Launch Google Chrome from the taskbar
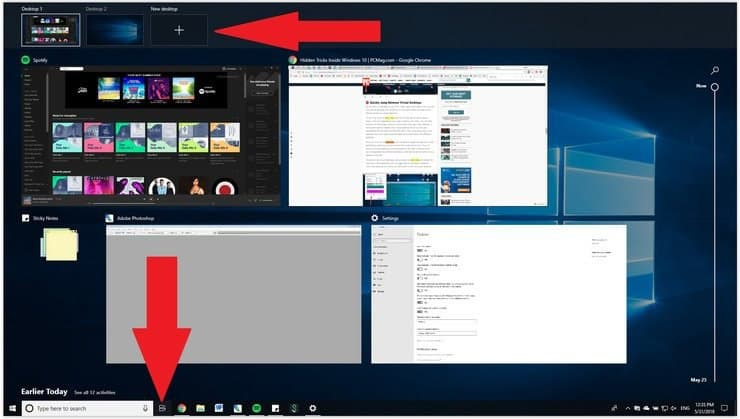 coord(182,408)
